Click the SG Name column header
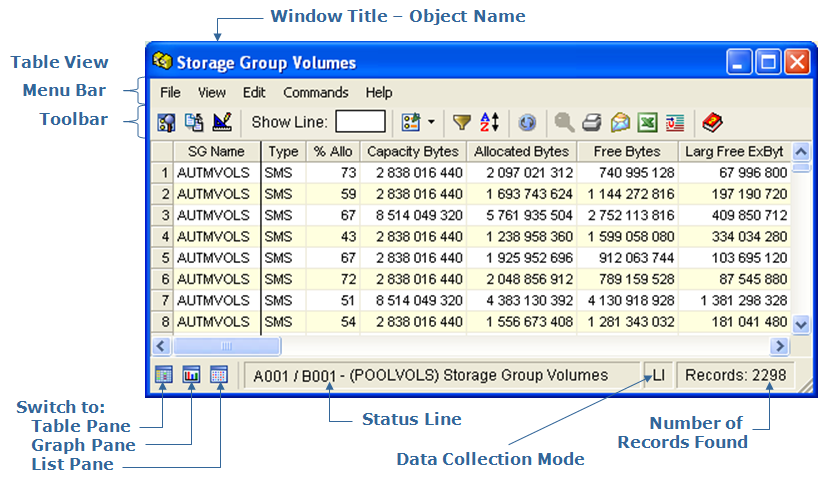The height and width of the screenshot is (499, 819). (216, 151)
